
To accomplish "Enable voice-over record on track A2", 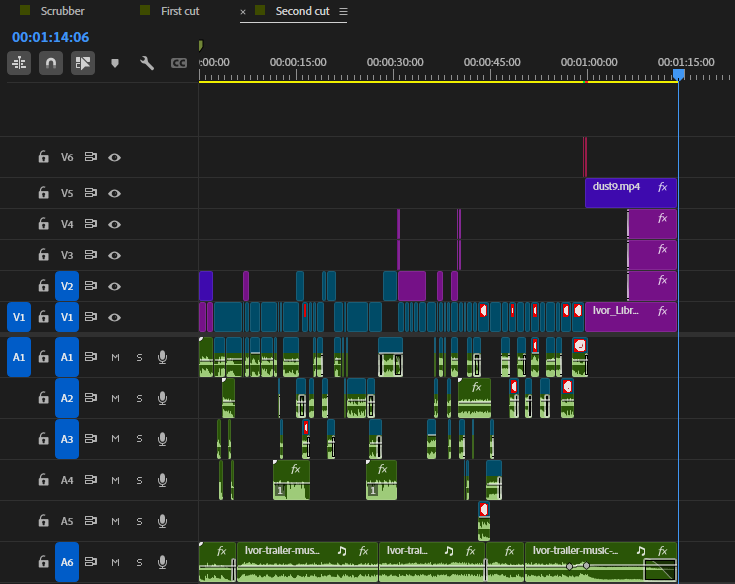I will pos(162,398).
